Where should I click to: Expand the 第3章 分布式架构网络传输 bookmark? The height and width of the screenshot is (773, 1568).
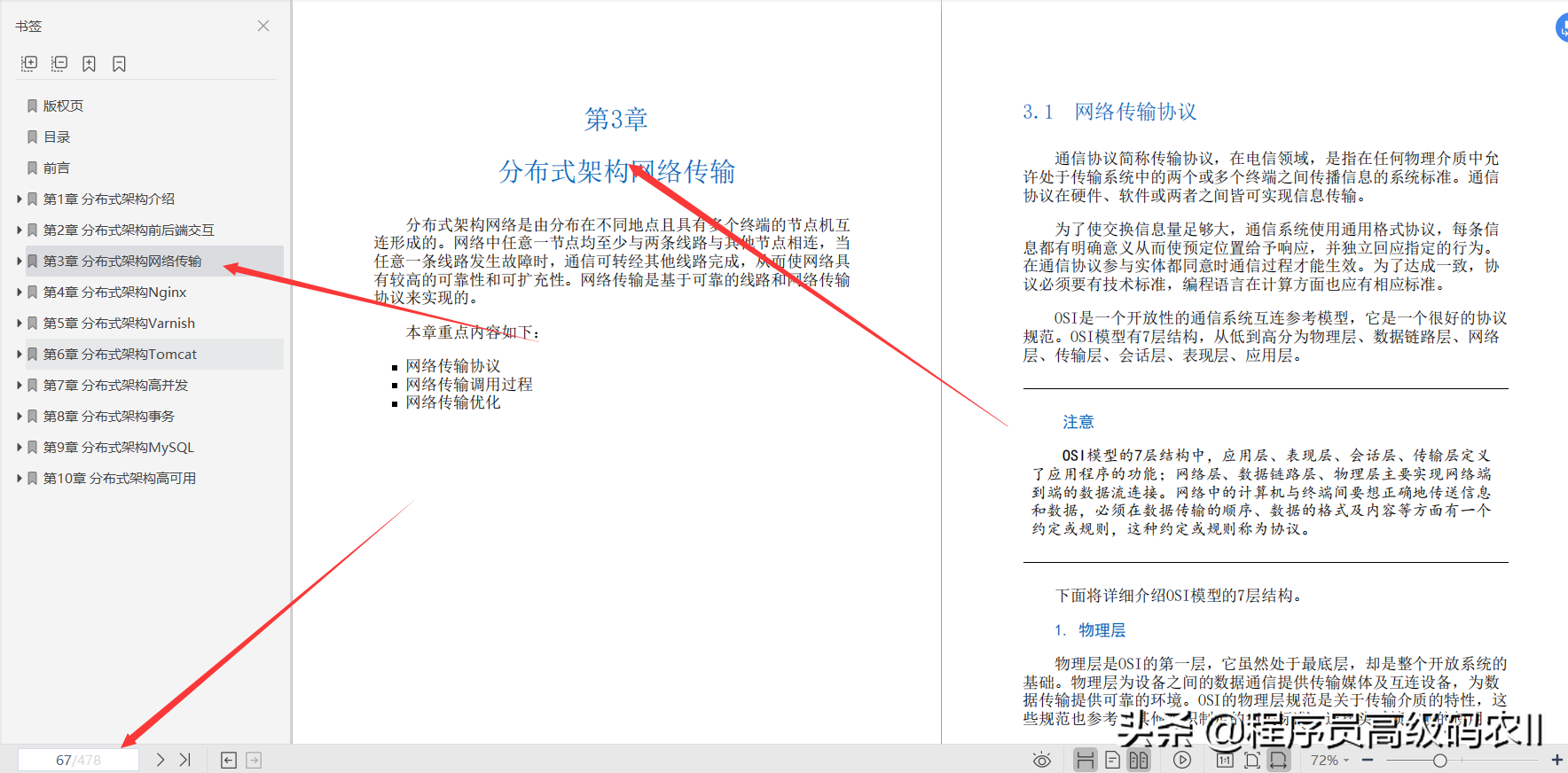[20, 261]
